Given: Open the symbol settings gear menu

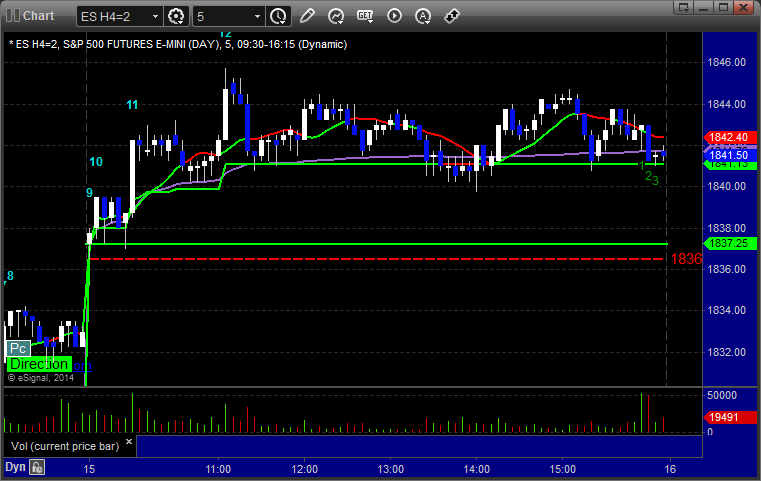Looking at the screenshot, I should point(176,16).
